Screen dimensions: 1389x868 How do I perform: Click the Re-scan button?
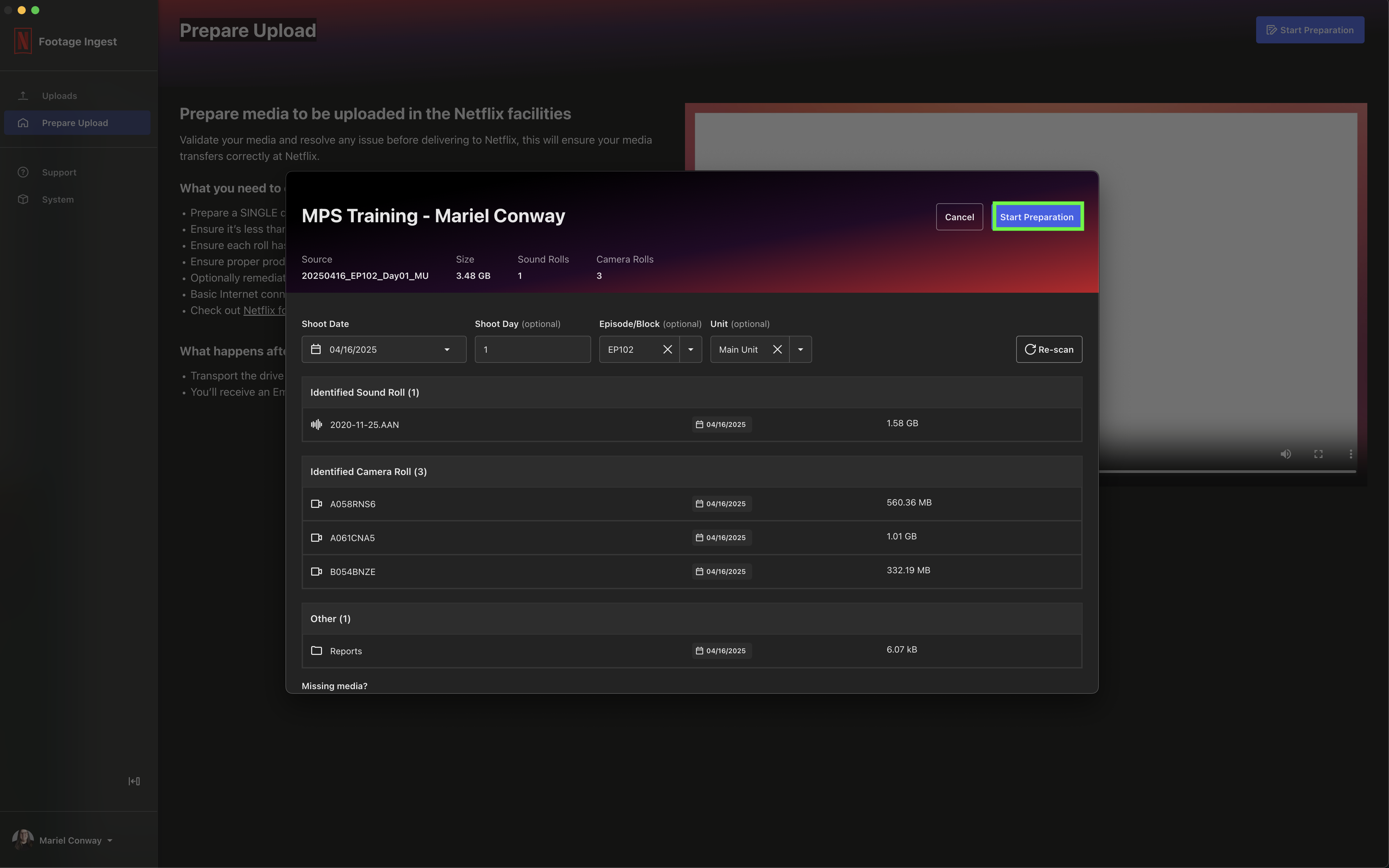1048,349
